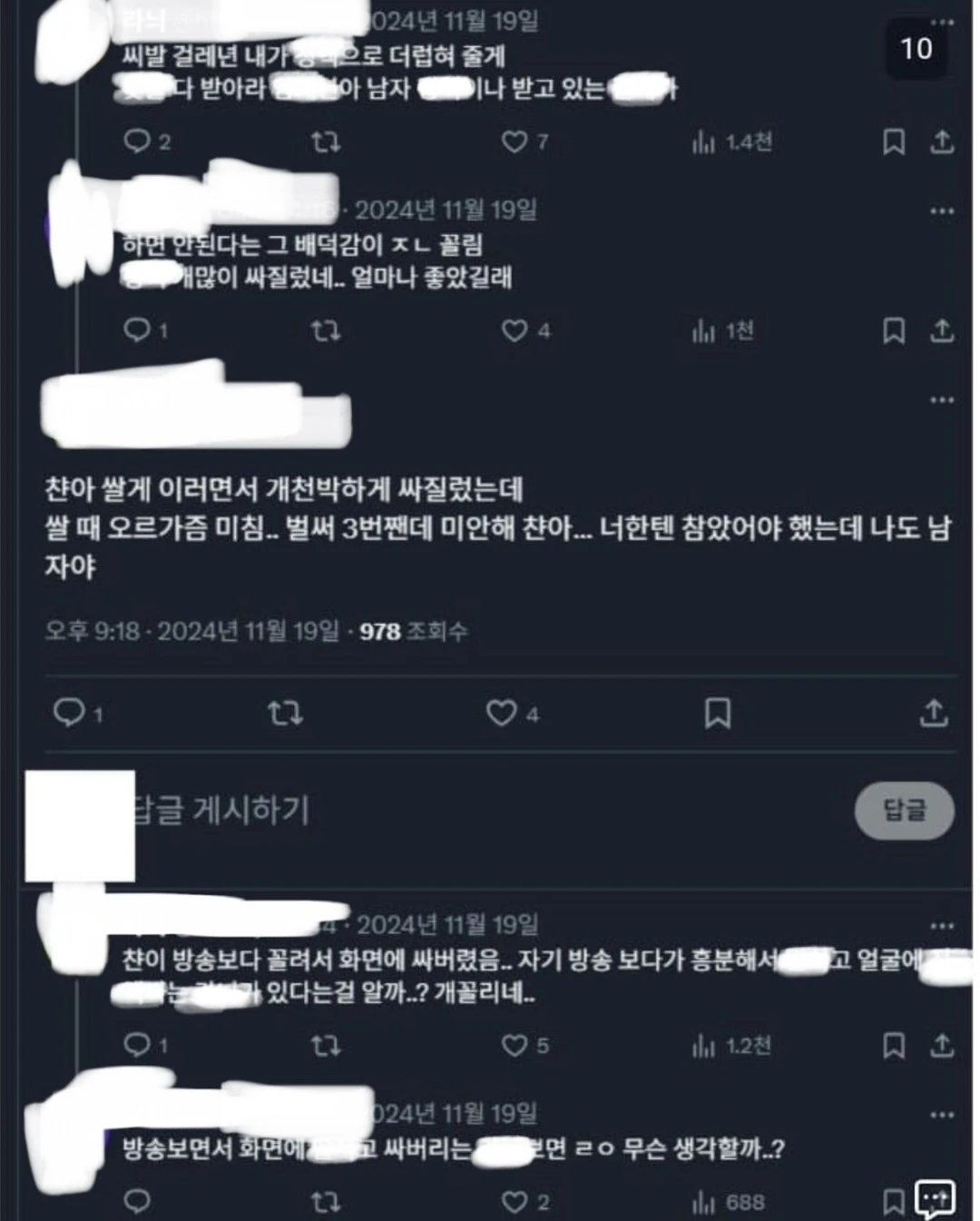The height and width of the screenshot is (1221, 980).
Task: Open replies on tweet with 2 comments
Action: click(x=147, y=142)
